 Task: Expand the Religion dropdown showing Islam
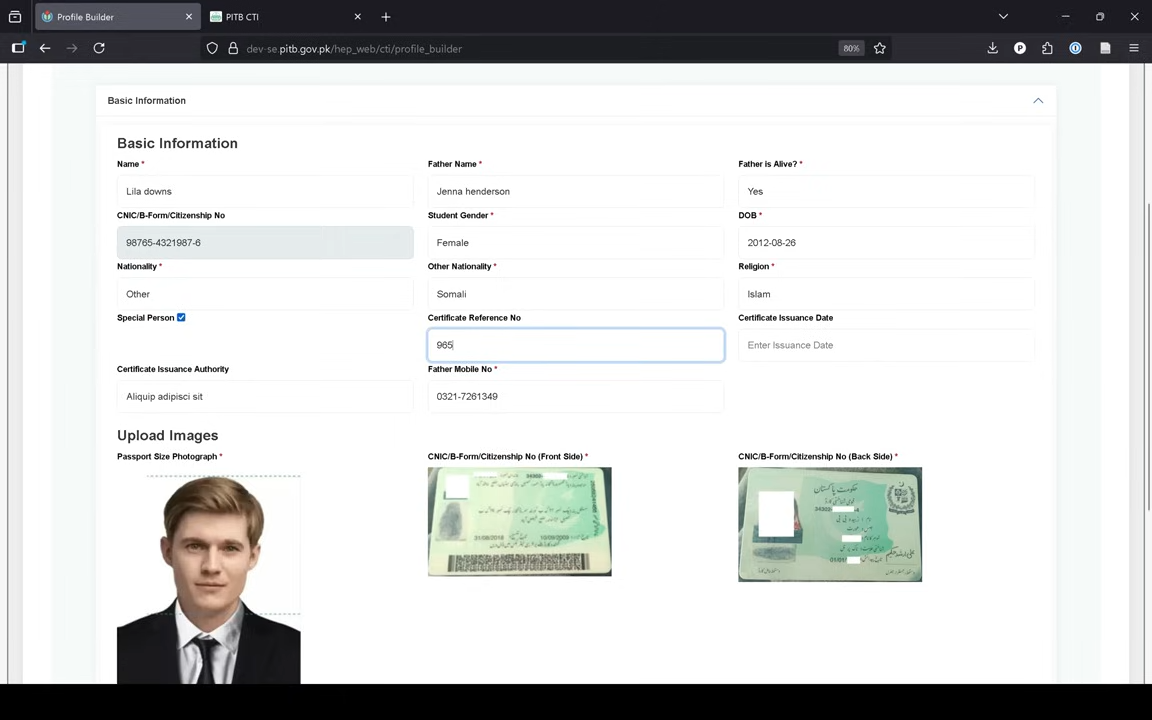pyautogui.click(x=885, y=294)
